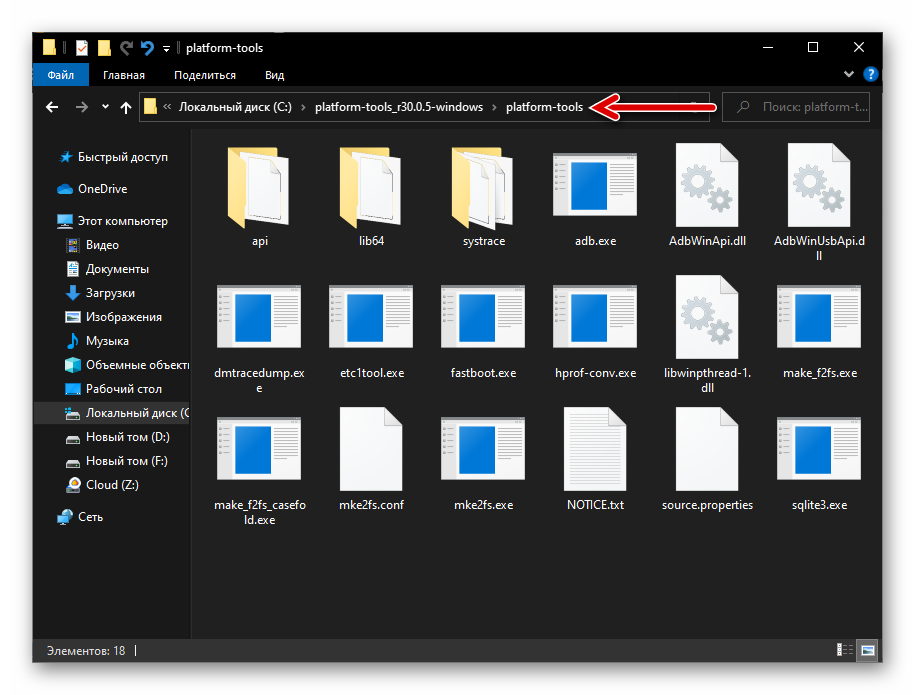Screen dimensions: 915x695
Task: Open the api folder
Action: pyautogui.click(x=259, y=188)
